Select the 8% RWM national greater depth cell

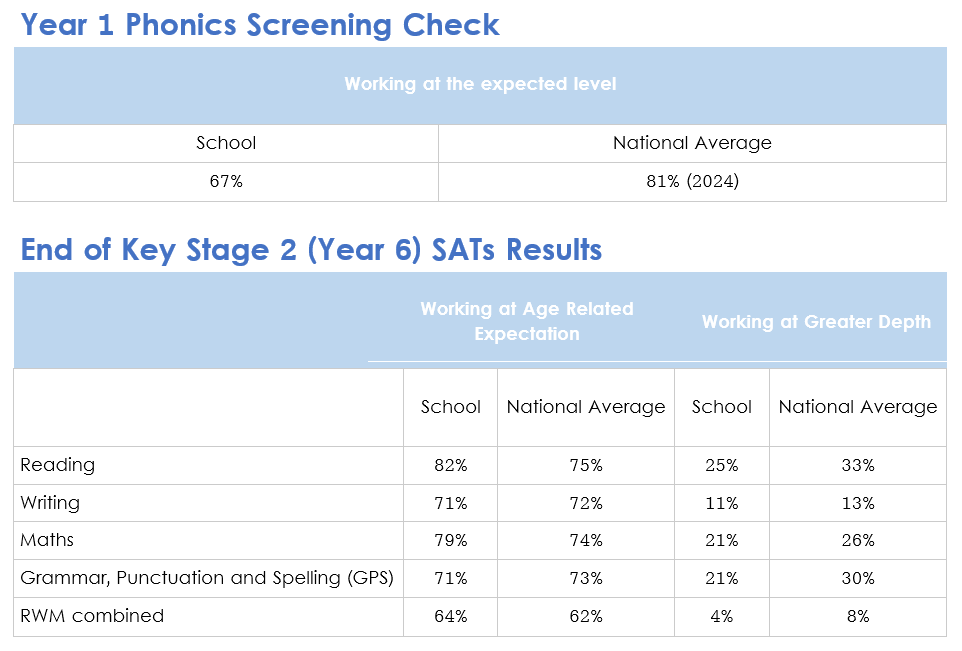point(857,616)
